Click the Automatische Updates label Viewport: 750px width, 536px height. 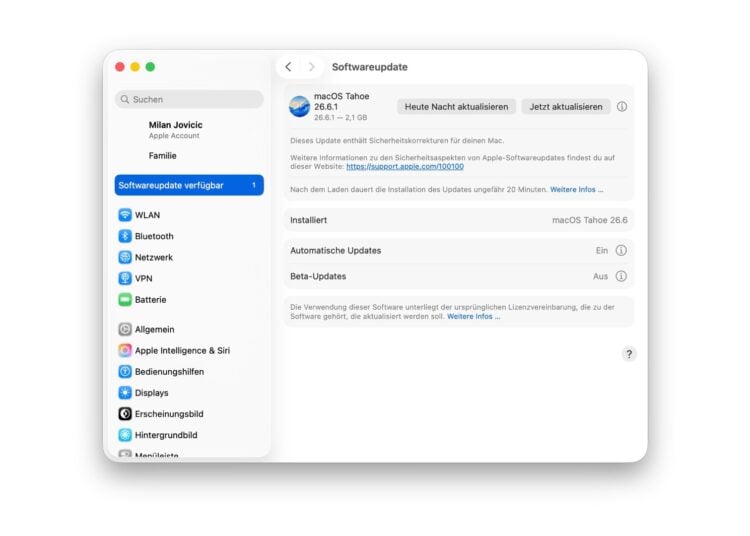point(335,251)
